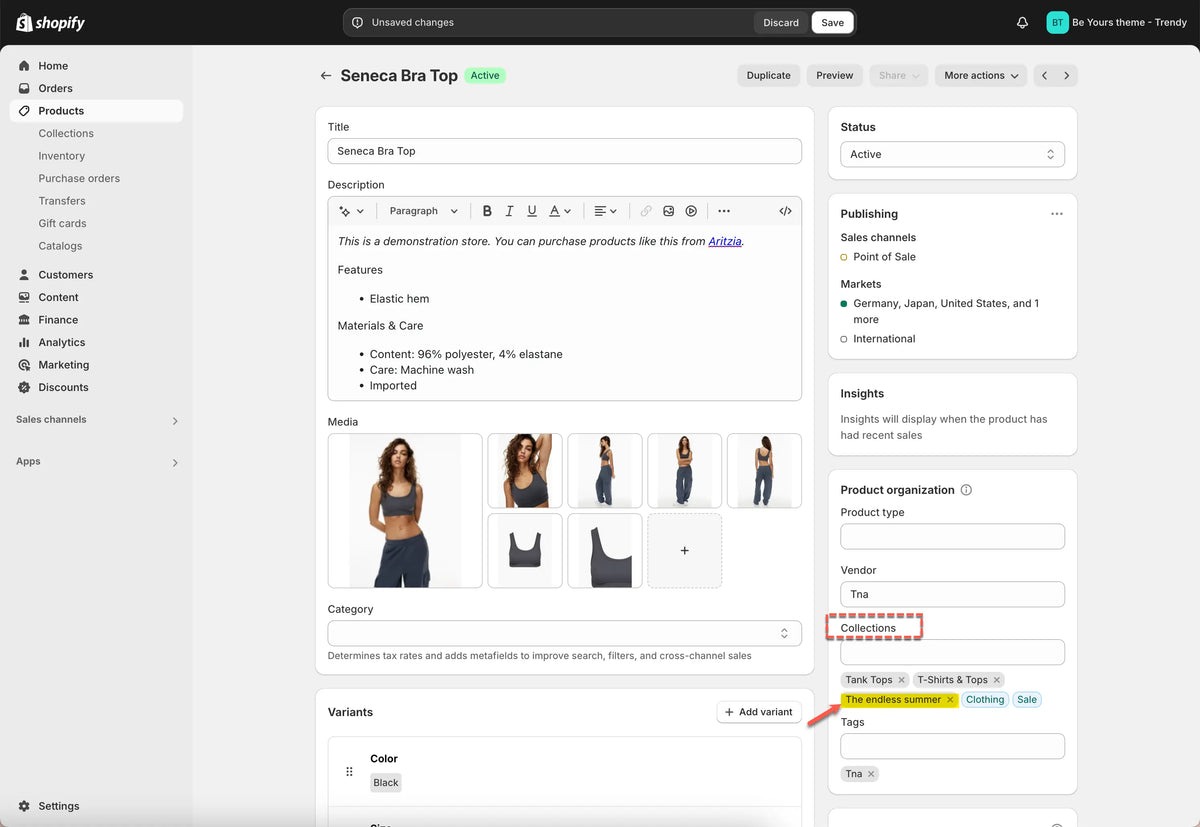
Task: Open Transfers under Products
Action: (x=62, y=201)
